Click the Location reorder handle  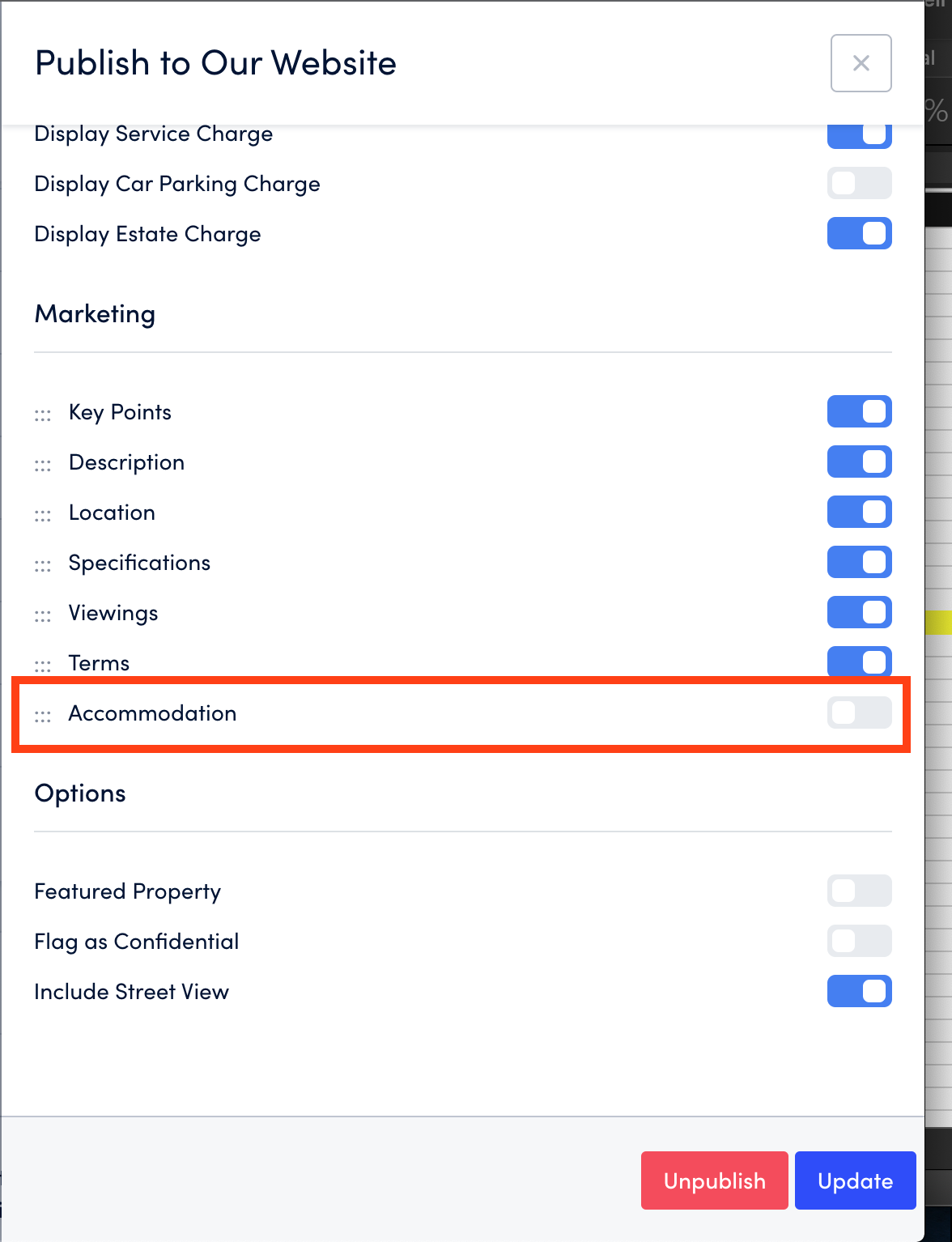click(43, 516)
